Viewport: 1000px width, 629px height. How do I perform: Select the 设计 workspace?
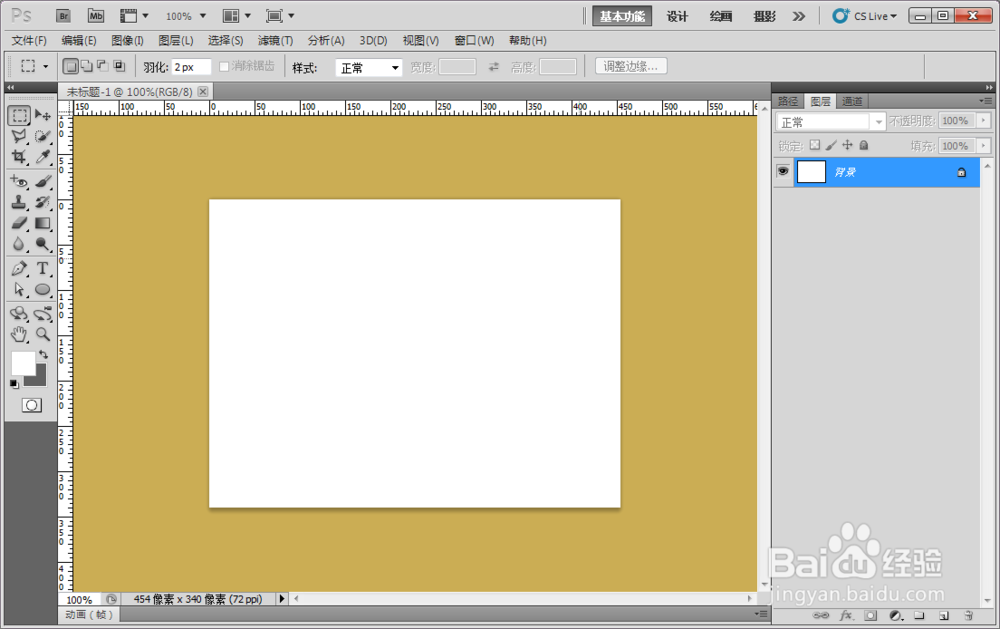[x=677, y=16]
